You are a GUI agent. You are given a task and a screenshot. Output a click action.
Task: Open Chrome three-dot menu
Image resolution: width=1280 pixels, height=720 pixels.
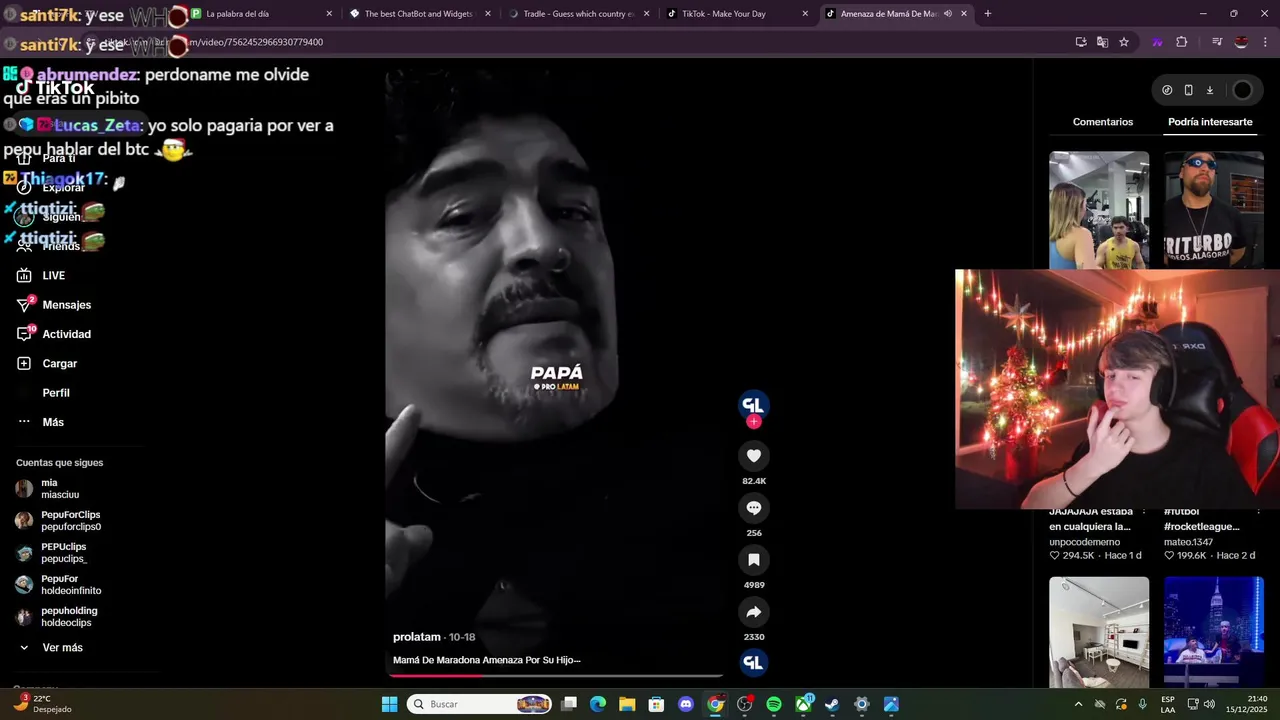click(x=1266, y=42)
